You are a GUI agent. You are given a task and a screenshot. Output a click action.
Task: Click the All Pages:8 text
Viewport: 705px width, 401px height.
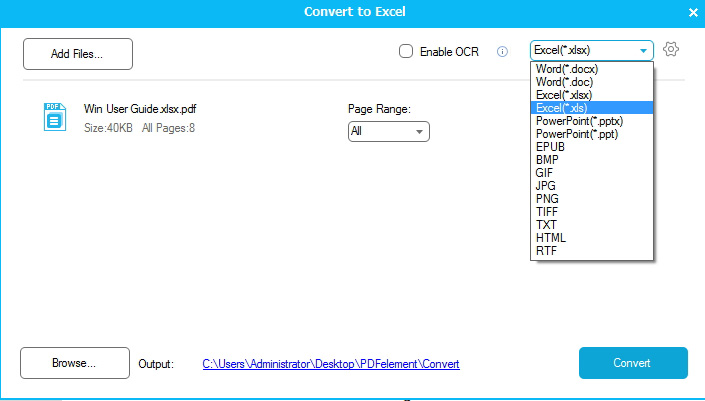coord(169,128)
